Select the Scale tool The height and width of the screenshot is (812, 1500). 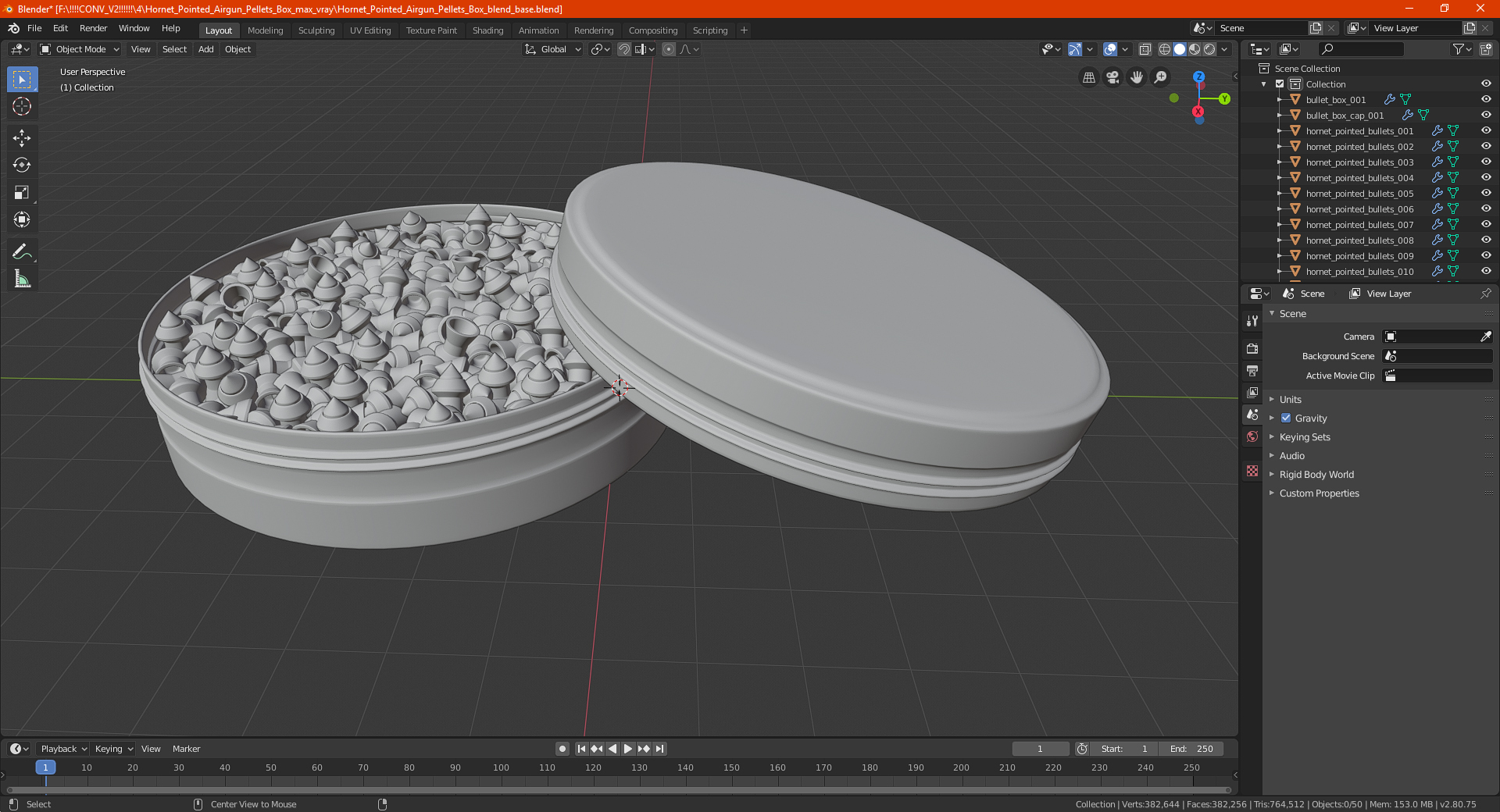point(22,192)
